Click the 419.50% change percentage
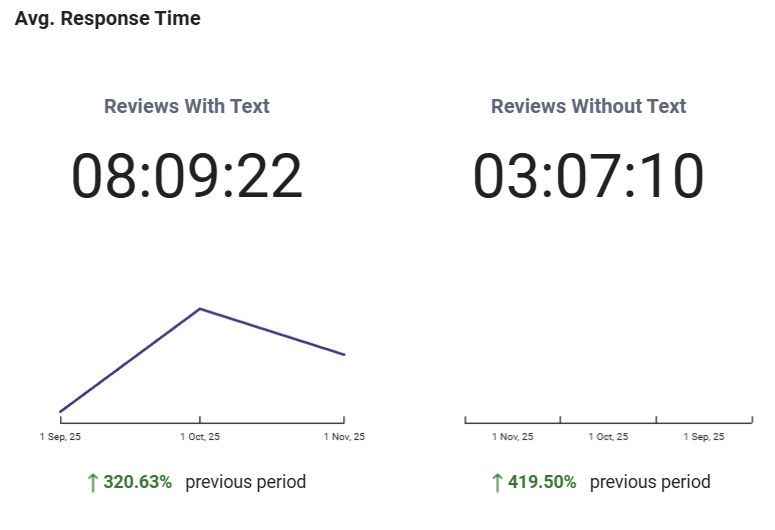This screenshot has height=530, width=775. click(x=543, y=482)
